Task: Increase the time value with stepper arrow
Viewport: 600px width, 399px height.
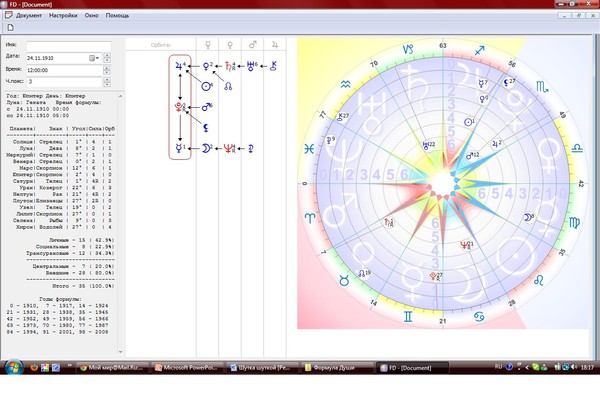Action: (107, 68)
